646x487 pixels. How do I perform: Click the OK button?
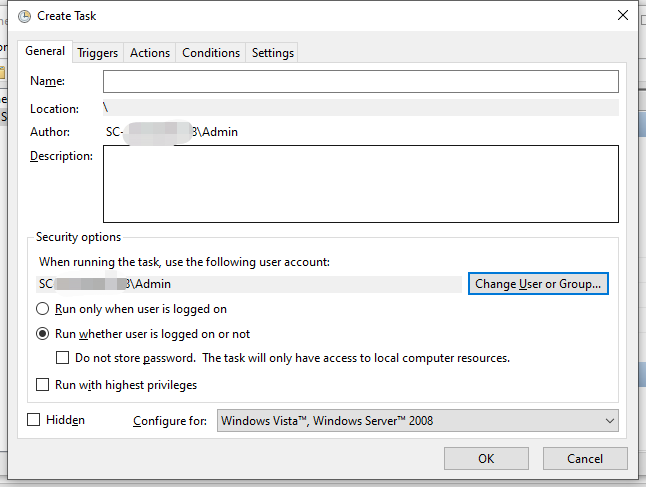point(486,459)
